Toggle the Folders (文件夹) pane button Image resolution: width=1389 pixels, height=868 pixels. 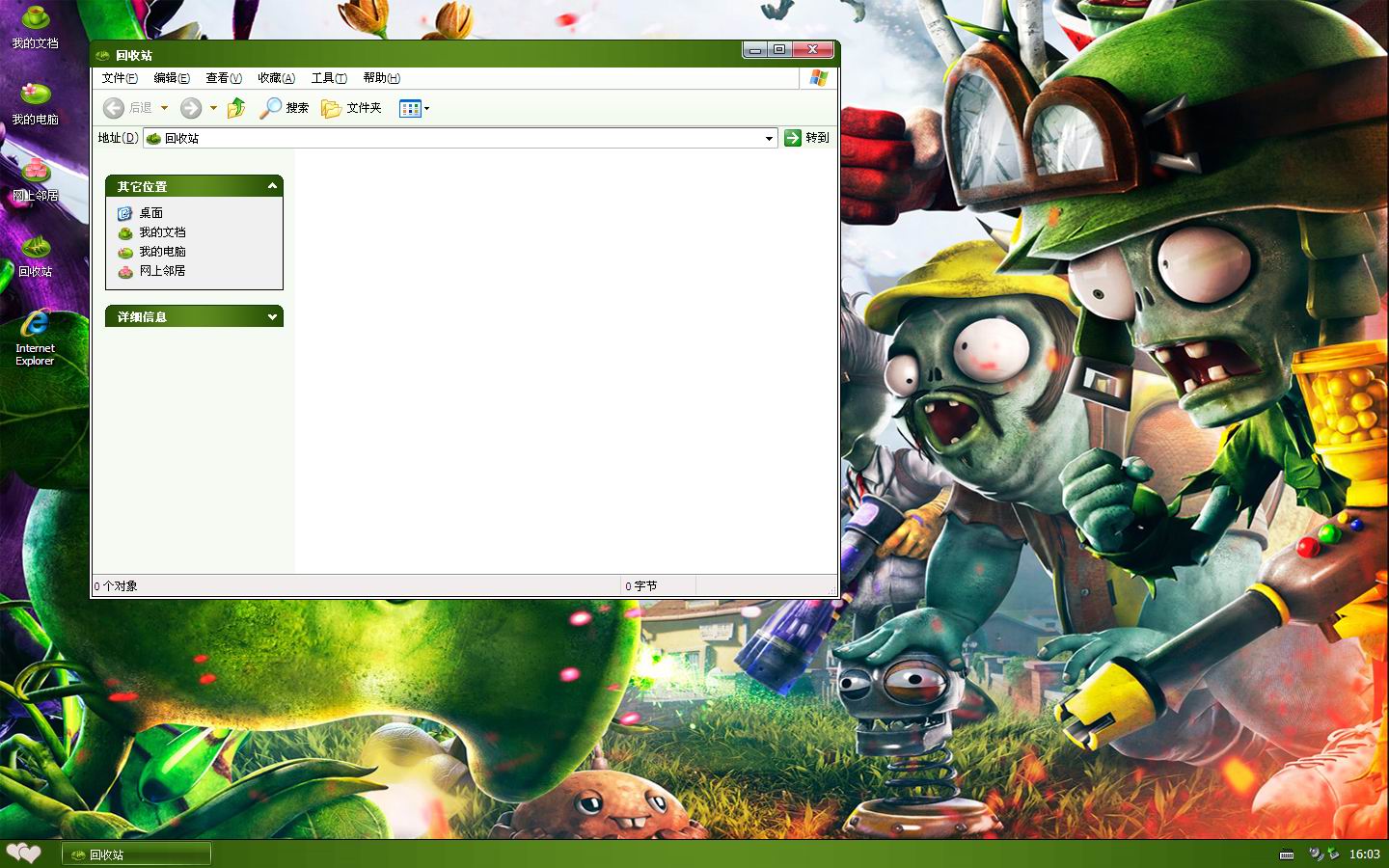pos(351,108)
